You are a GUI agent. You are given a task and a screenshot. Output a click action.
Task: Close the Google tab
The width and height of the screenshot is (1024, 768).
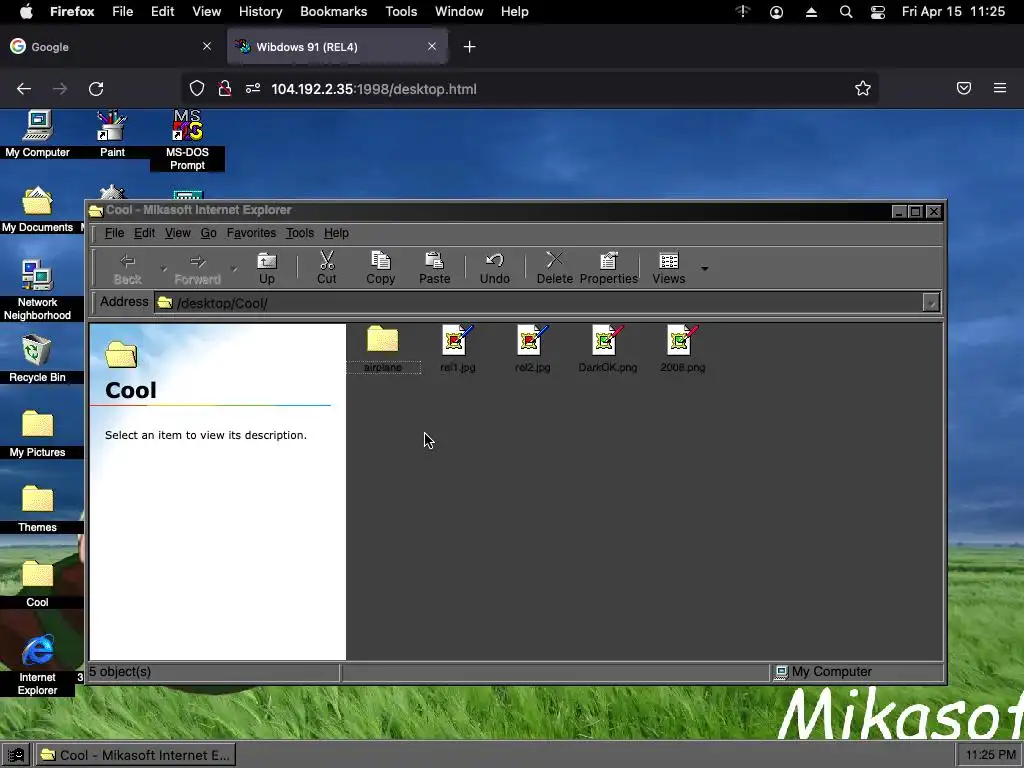point(206,46)
